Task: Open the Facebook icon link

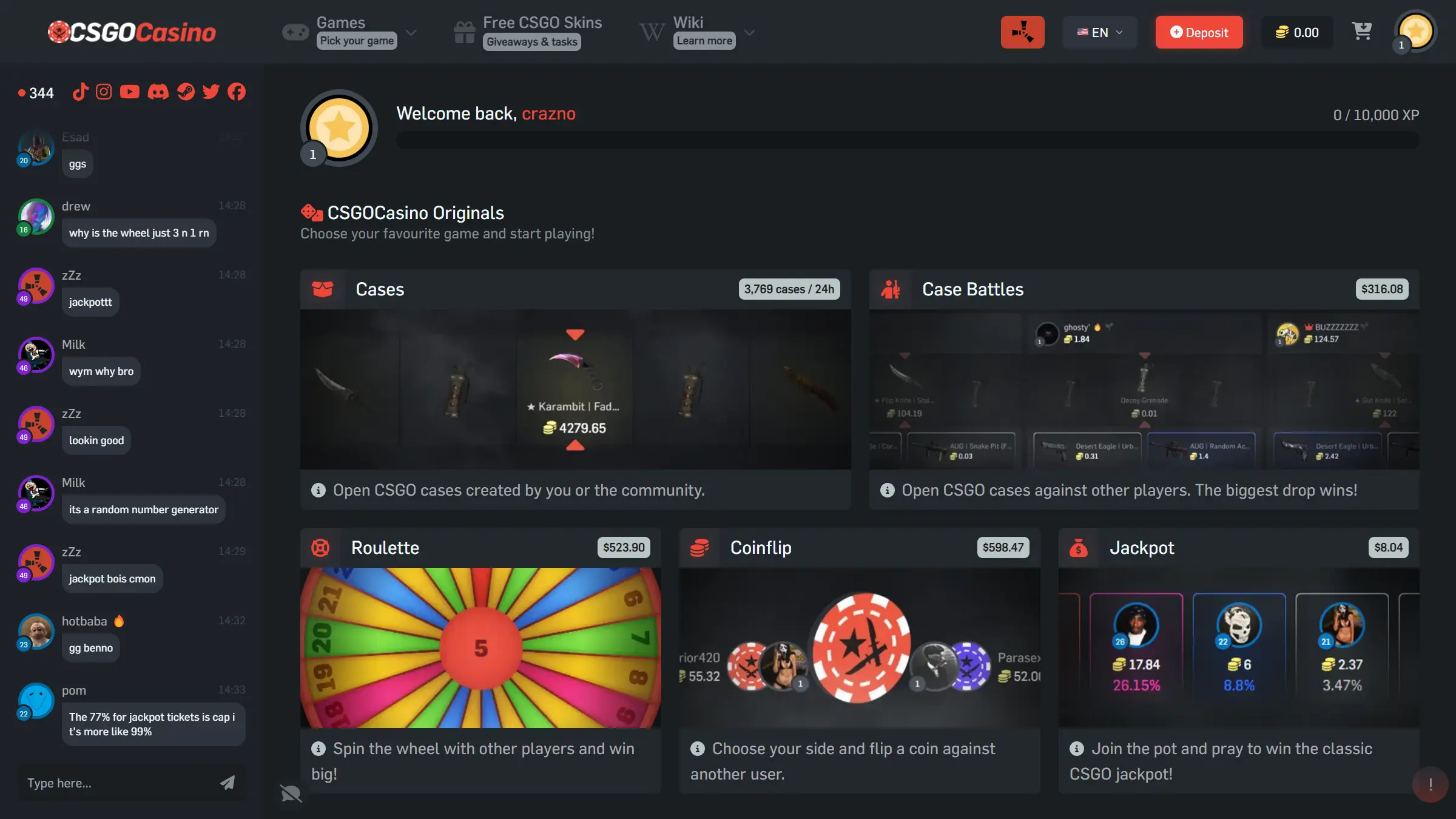Action: tap(237, 92)
